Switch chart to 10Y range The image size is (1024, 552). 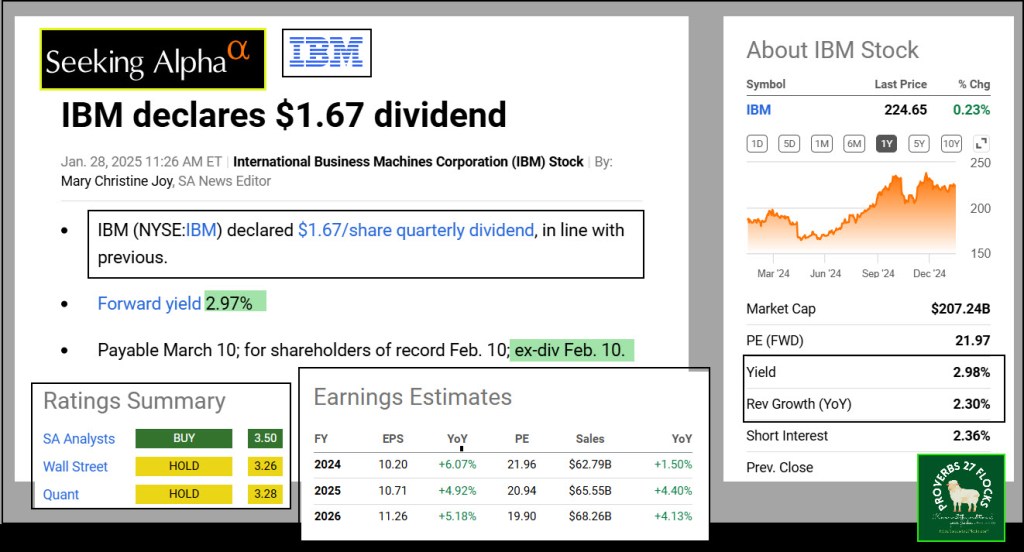(x=951, y=144)
